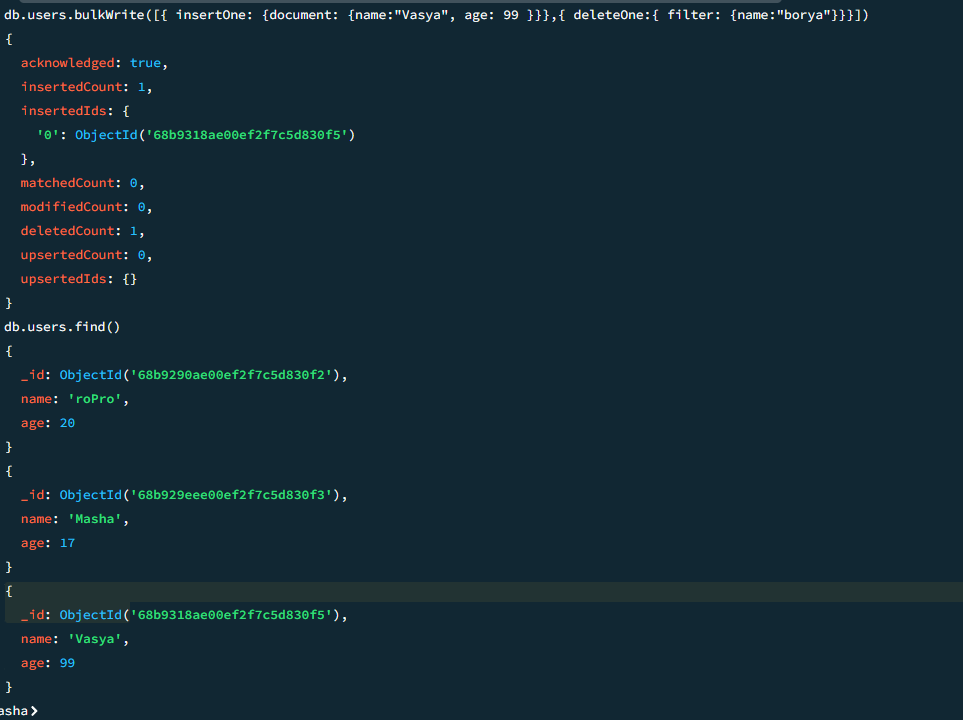Click the "acknowledged" key in the result
Screen dimensions: 963x720
(68, 63)
